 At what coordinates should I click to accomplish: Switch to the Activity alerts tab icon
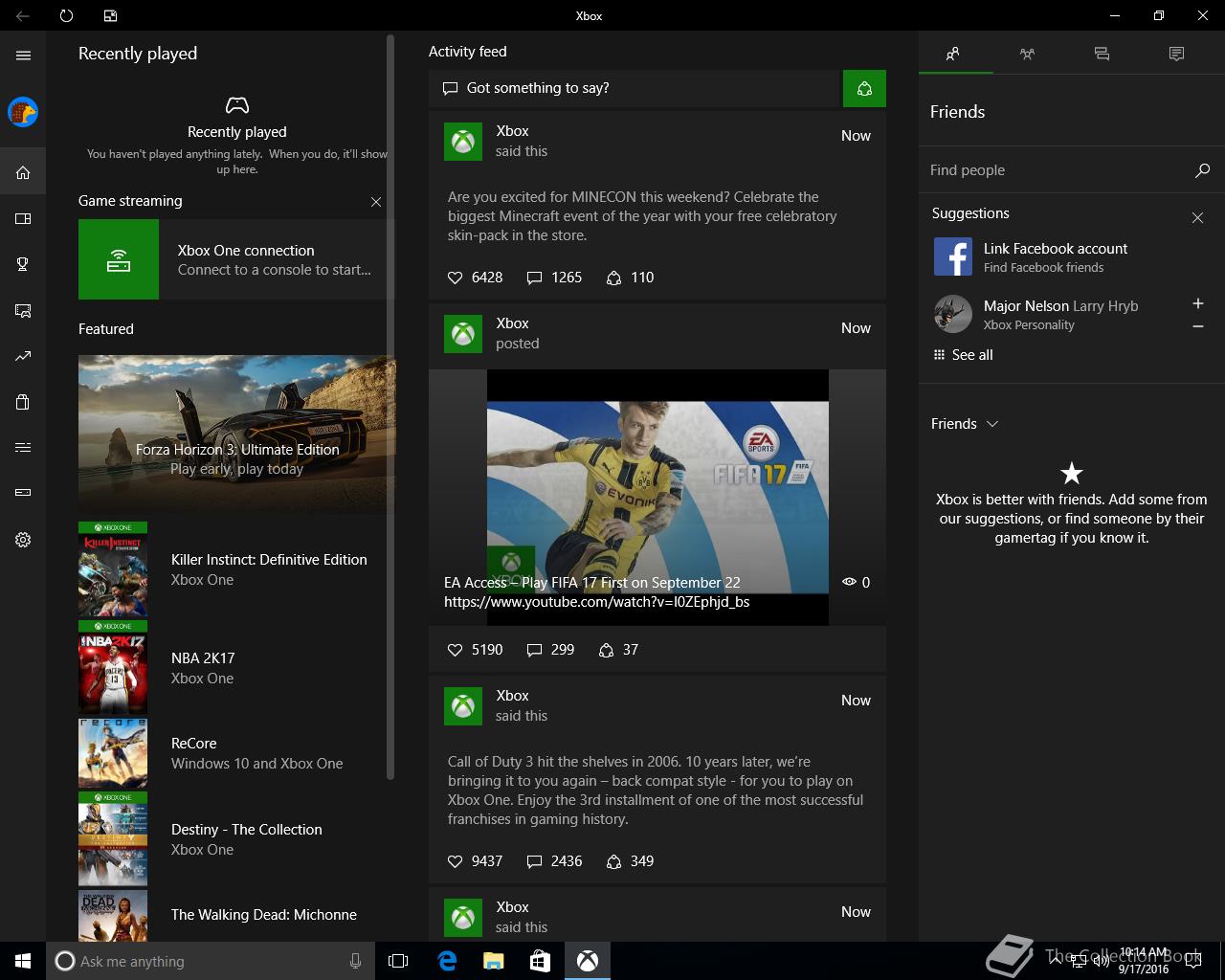pyautogui.click(x=1176, y=54)
